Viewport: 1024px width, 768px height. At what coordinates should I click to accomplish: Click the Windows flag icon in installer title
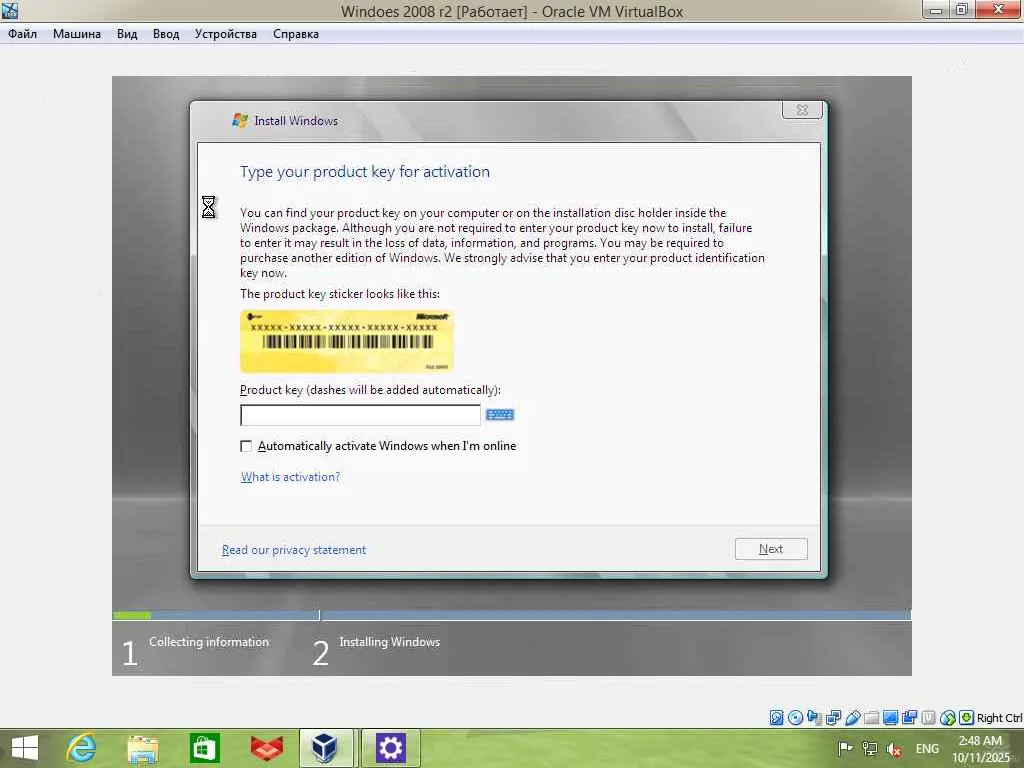pyautogui.click(x=240, y=120)
